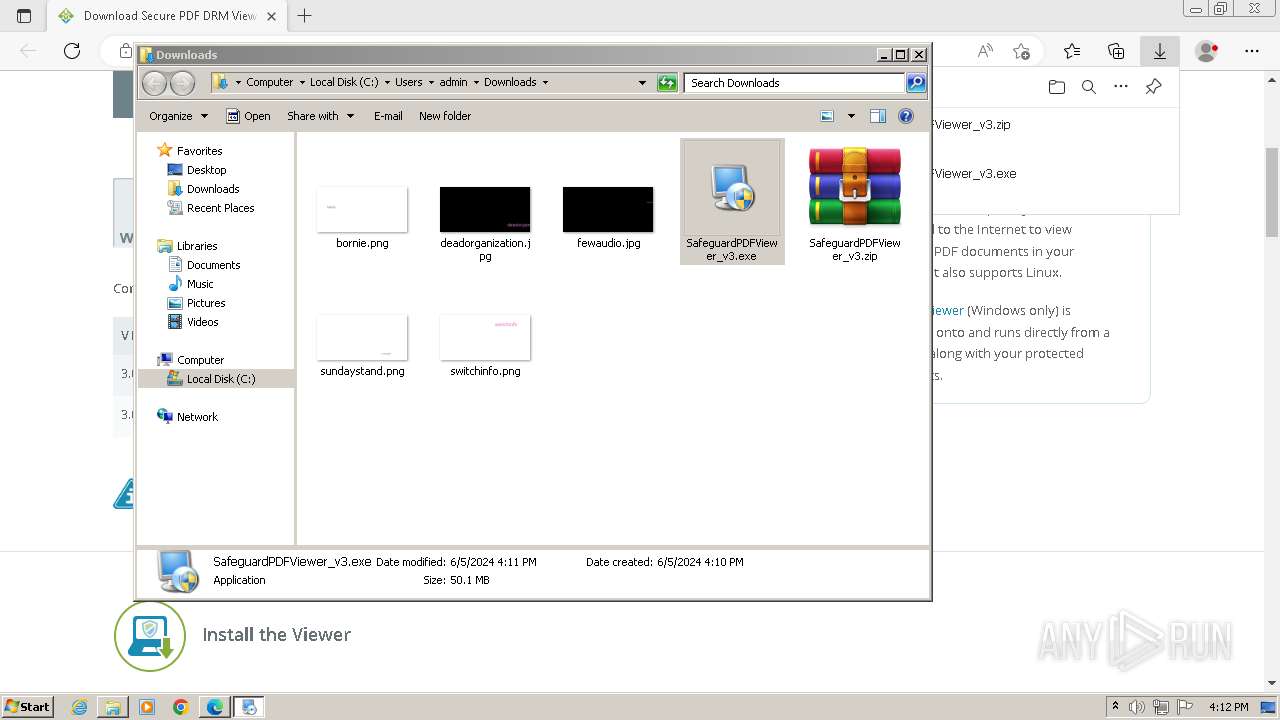Create a New folder

click(x=445, y=116)
